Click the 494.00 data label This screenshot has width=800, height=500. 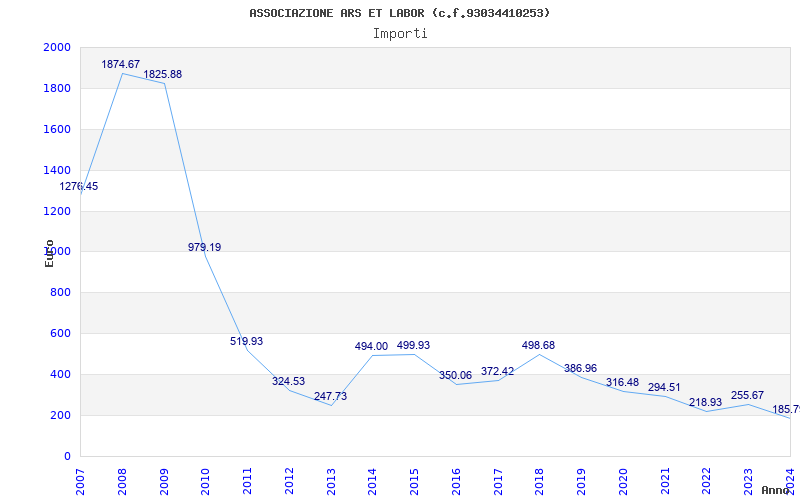371,346
